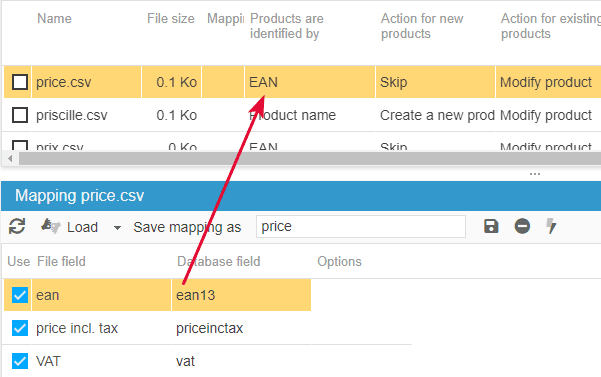This screenshot has width=601, height=377.
Task: Click the Load mapping icon
Action: coord(51,226)
